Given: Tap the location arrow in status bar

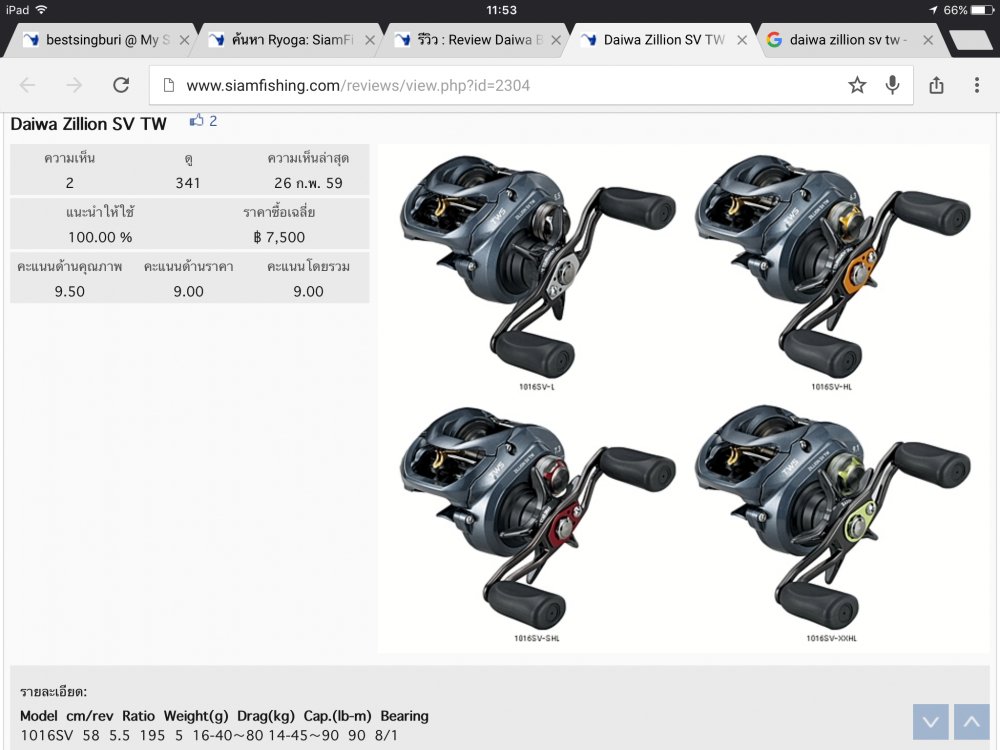Looking at the screenshot, I should [933, 10].
